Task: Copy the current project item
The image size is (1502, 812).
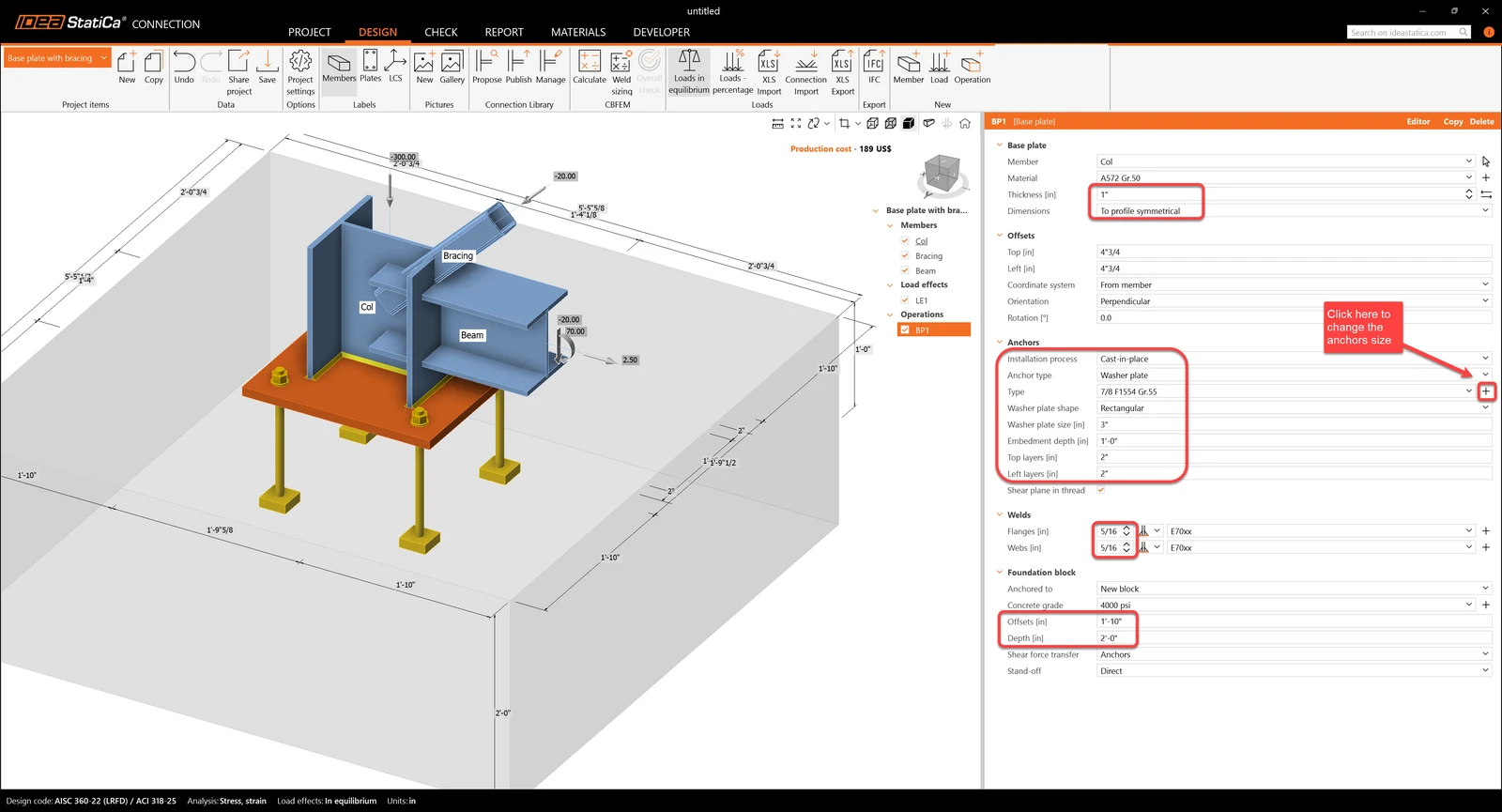Action: tap(154, 68)
